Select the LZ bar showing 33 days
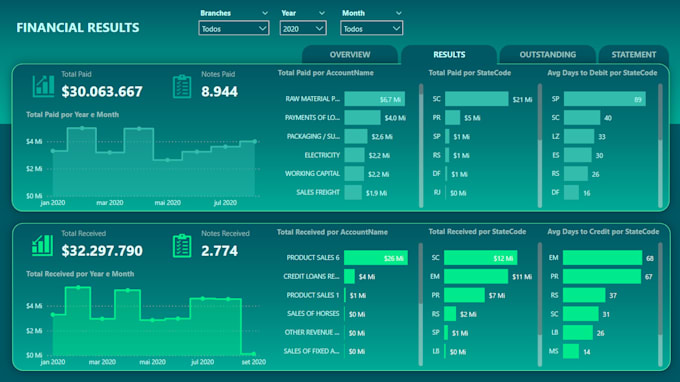 tap(579, 136)
